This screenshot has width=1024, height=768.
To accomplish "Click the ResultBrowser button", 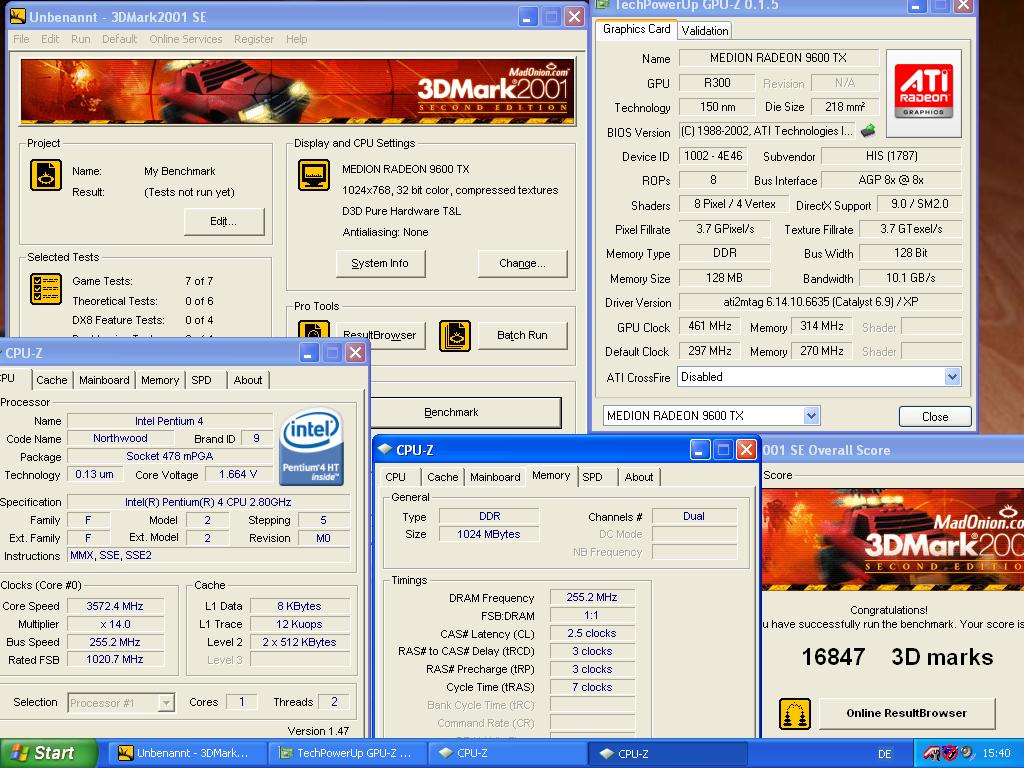I will [379, 335].
